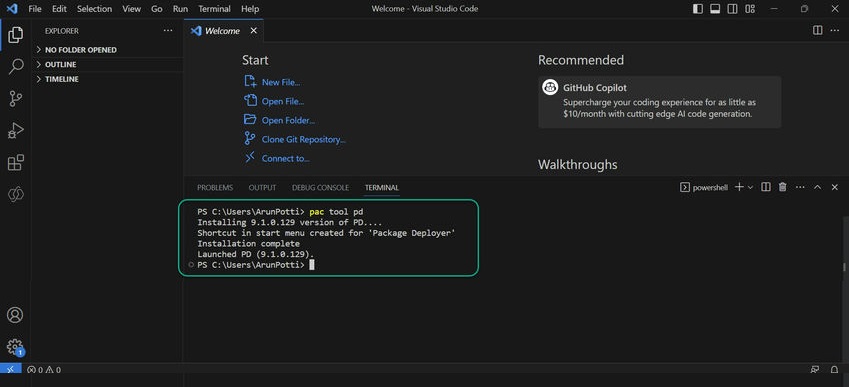Click the terminal scrollbar
Screen dimensions: 849x387
[x=844, y=267]
